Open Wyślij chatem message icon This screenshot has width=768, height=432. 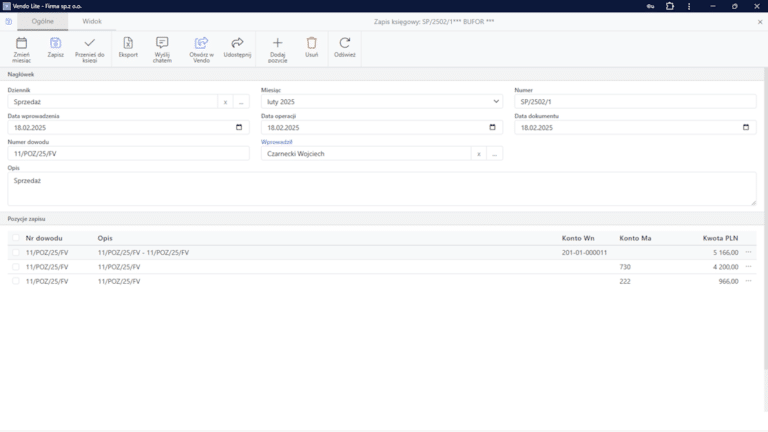click(x=162, y=43)
